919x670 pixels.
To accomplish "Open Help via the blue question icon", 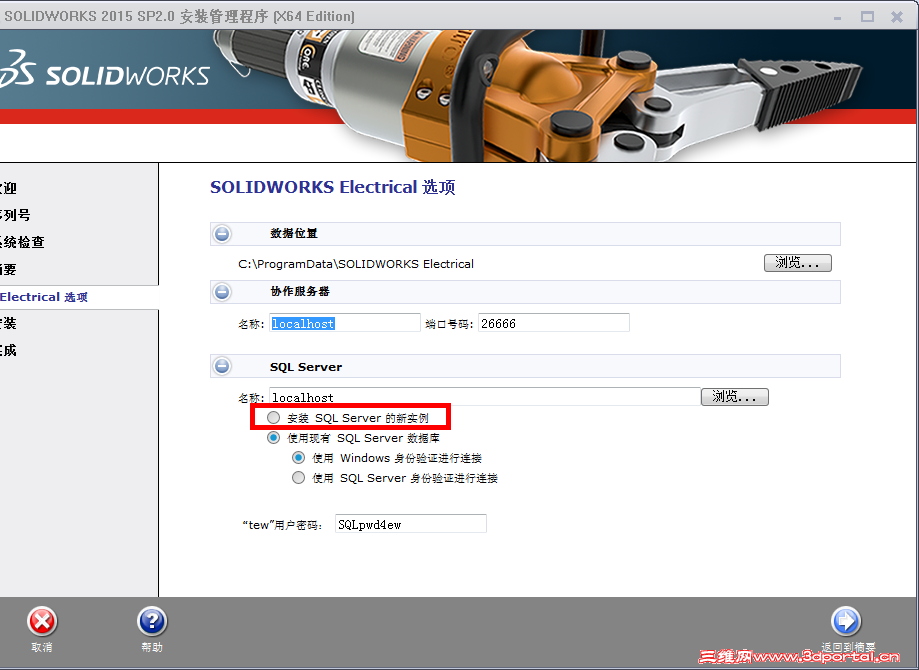I will pyautogui.click(x=152, y=621).
